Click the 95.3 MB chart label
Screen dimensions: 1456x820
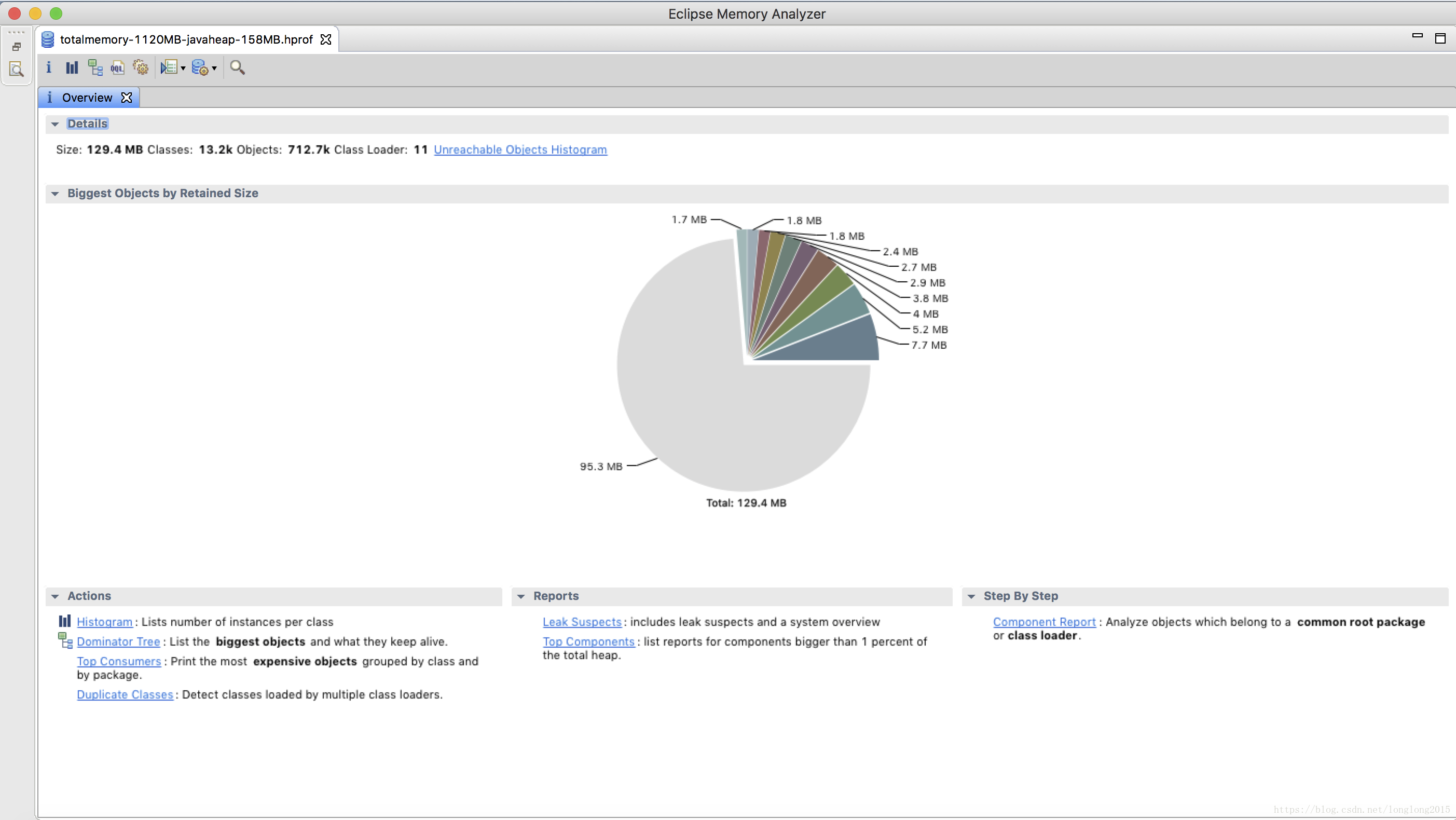pos(601,467)
